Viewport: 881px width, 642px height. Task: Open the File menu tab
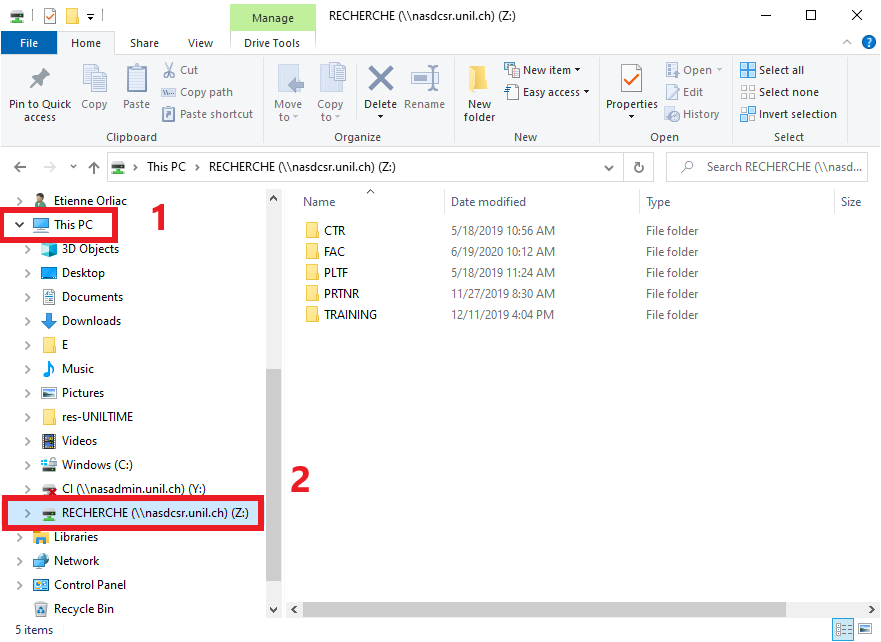click(x=29, y=43)
